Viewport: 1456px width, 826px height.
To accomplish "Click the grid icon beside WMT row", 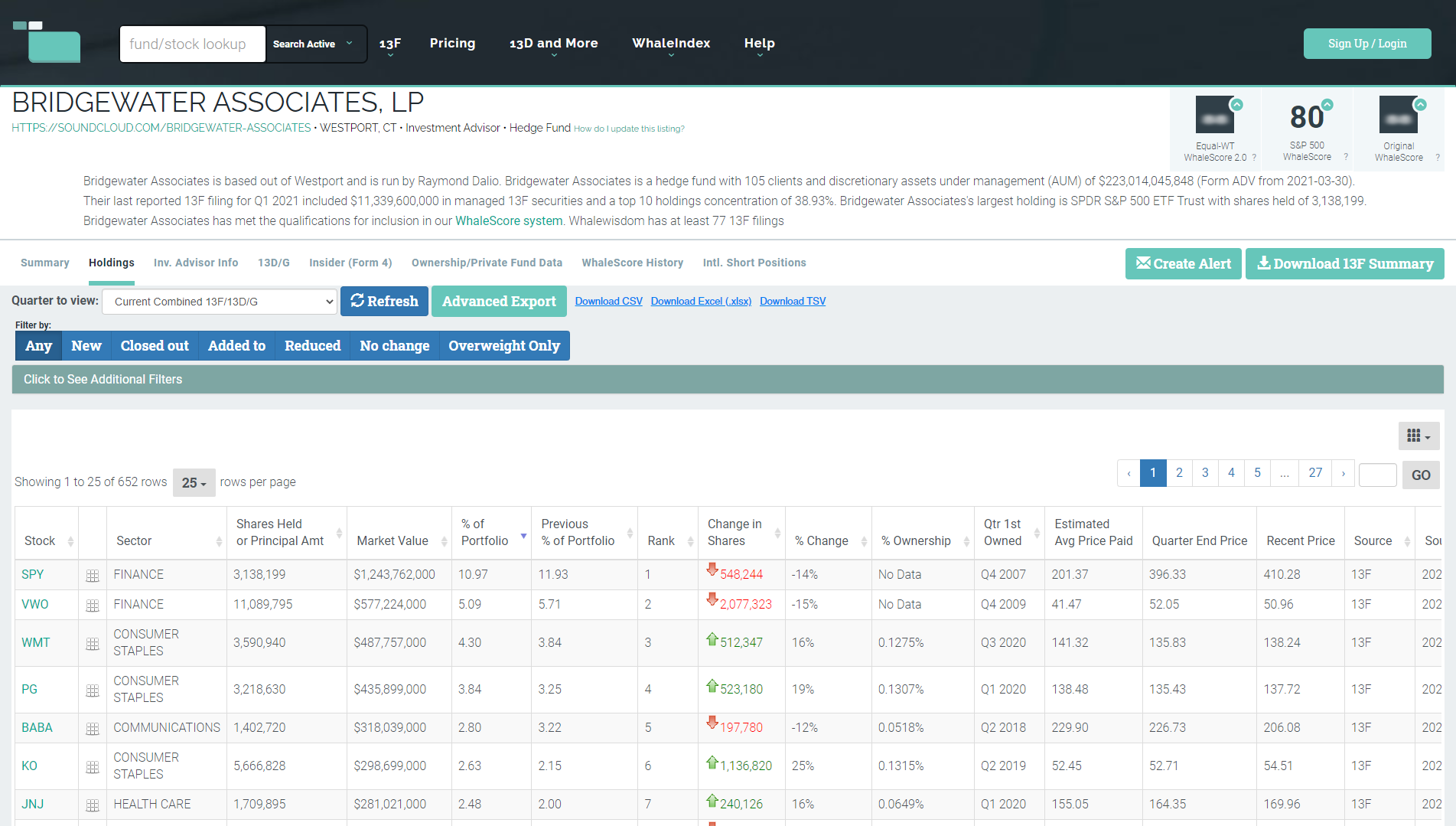I will tap(93, 643).
